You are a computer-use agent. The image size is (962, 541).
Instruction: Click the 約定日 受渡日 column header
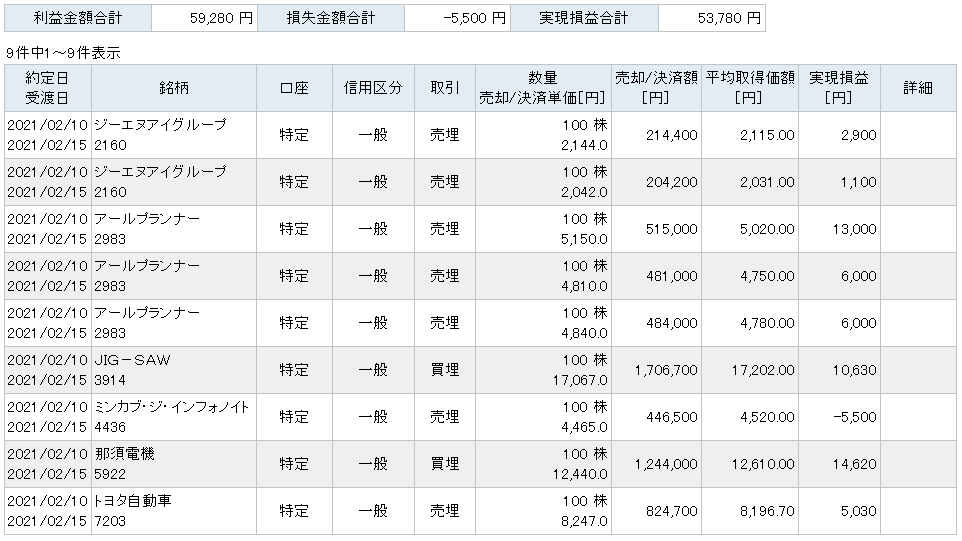point(47,88)
